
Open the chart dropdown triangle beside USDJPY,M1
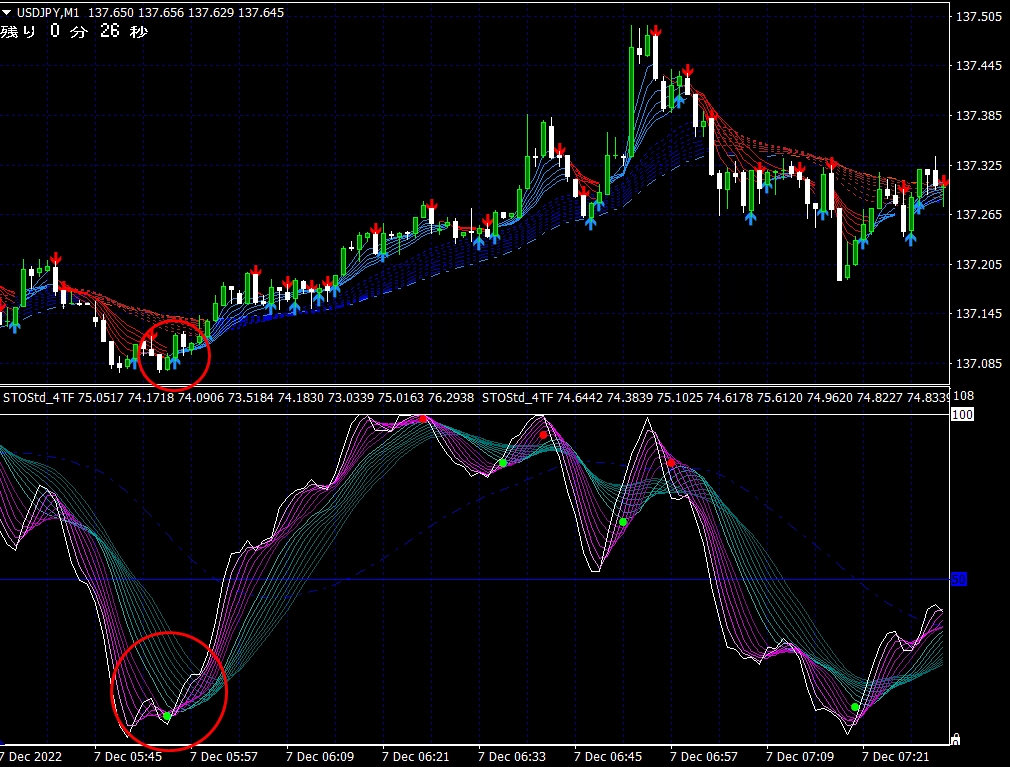click(8, 13)
